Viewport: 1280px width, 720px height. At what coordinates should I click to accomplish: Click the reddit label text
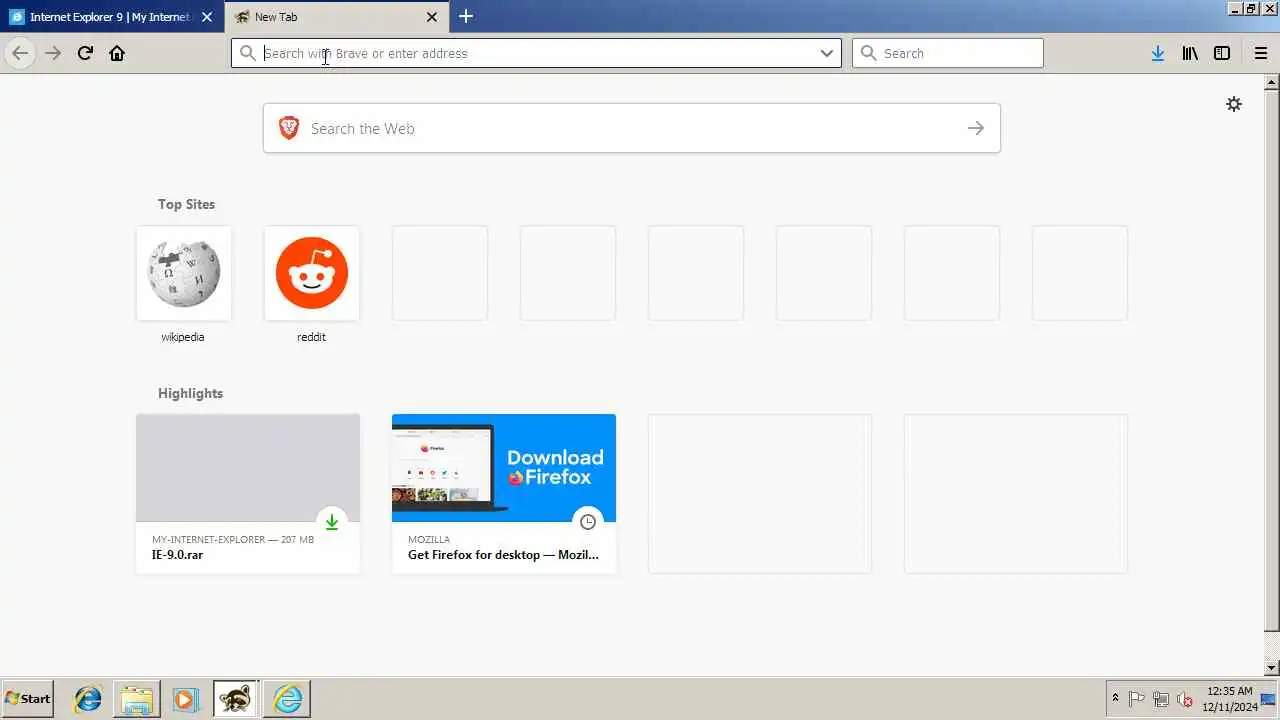(x=311, y=337)
